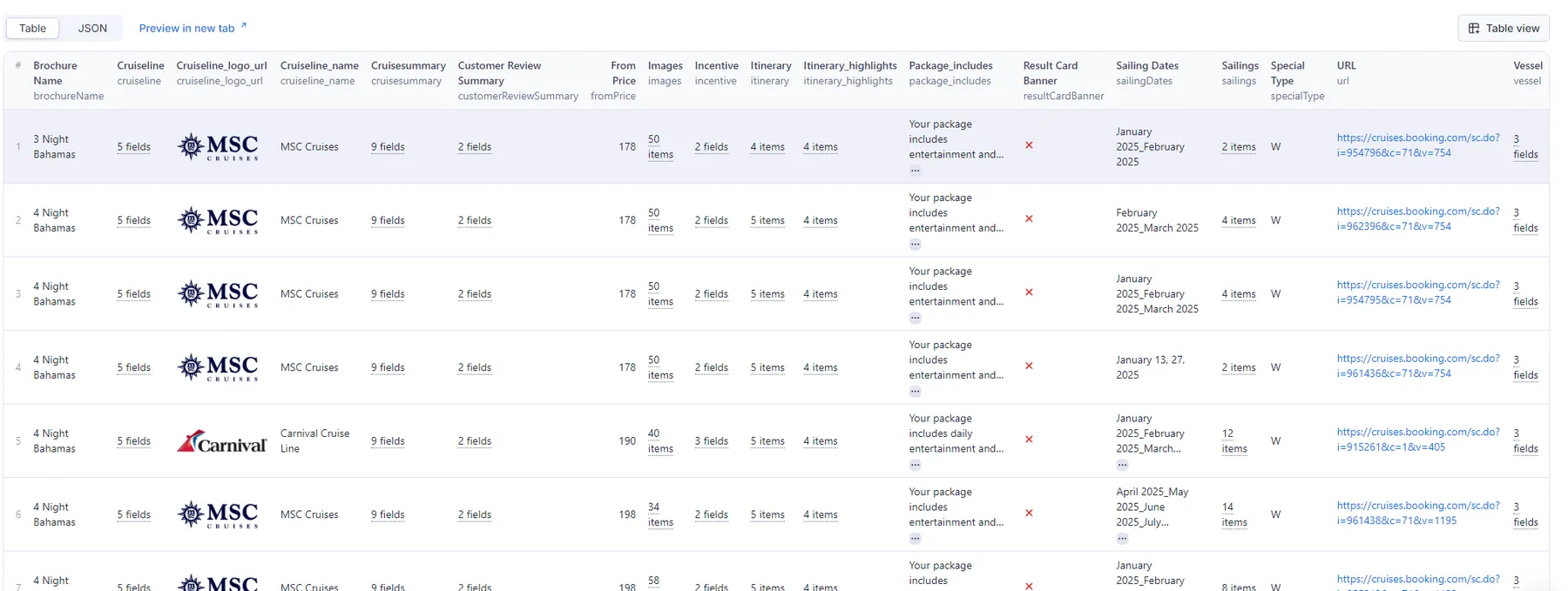Click the MSC Cruises logo in row 1
The width and height of the screenshot is (1568, 591).
pos(218,146)
